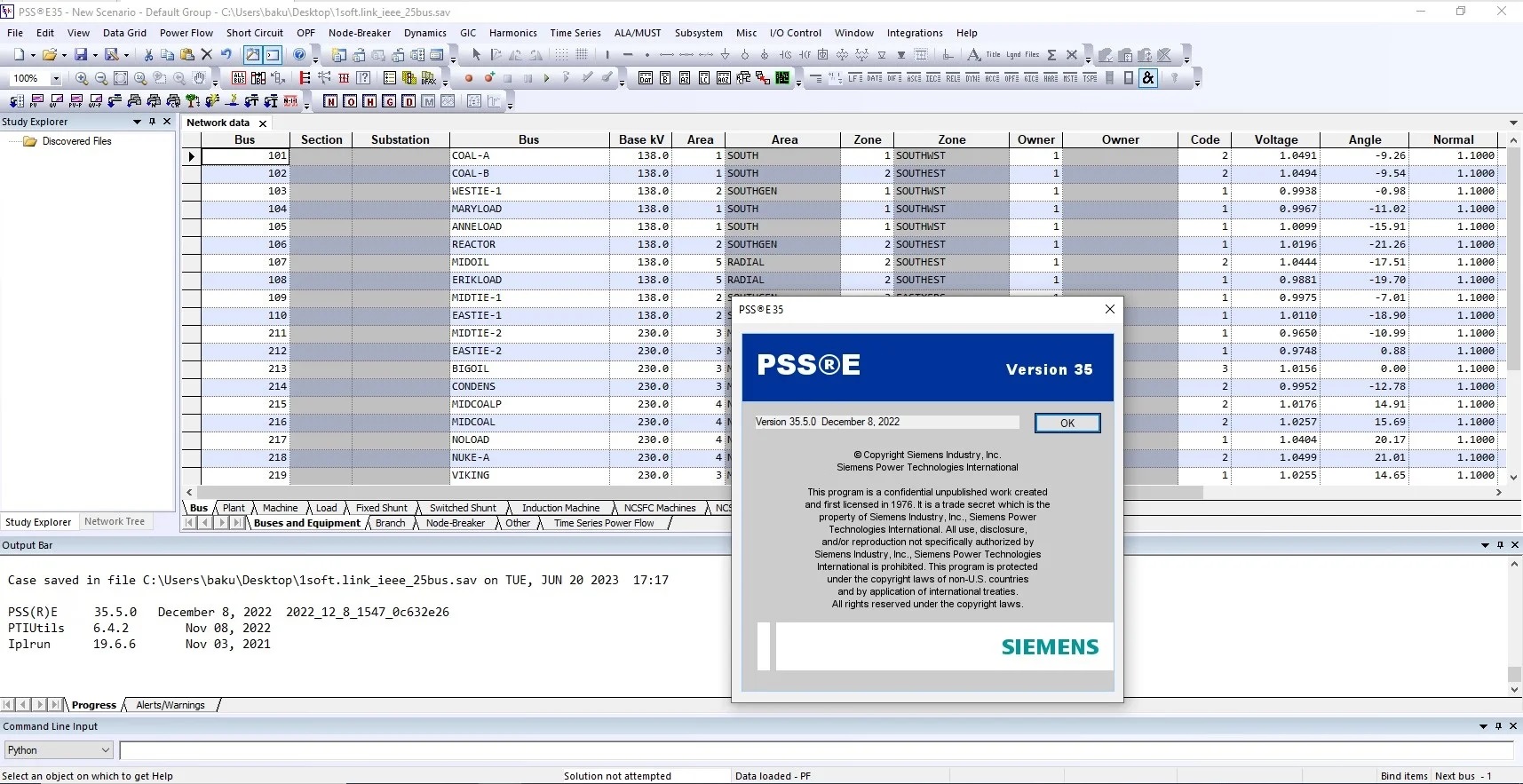The width and height of the screenshot is (1523, 784).
Task: Click the command line input field
Action: coord(817,750)
